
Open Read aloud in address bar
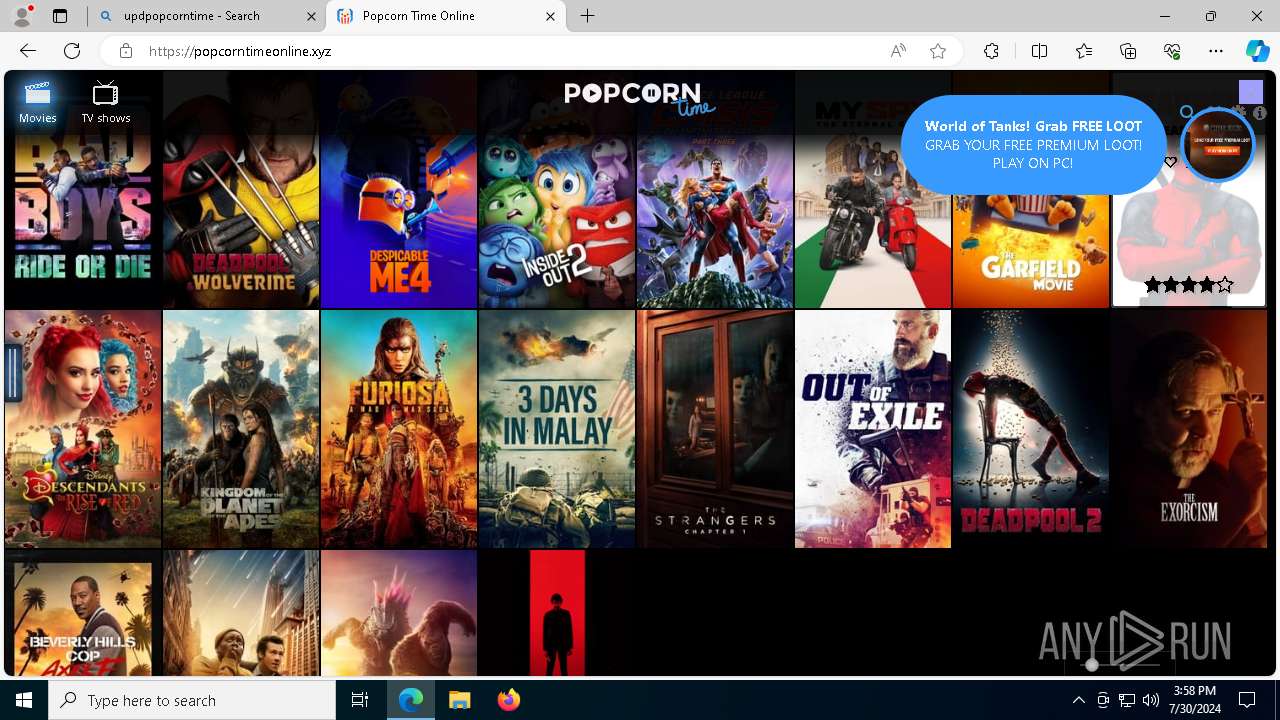pos(898,51)
